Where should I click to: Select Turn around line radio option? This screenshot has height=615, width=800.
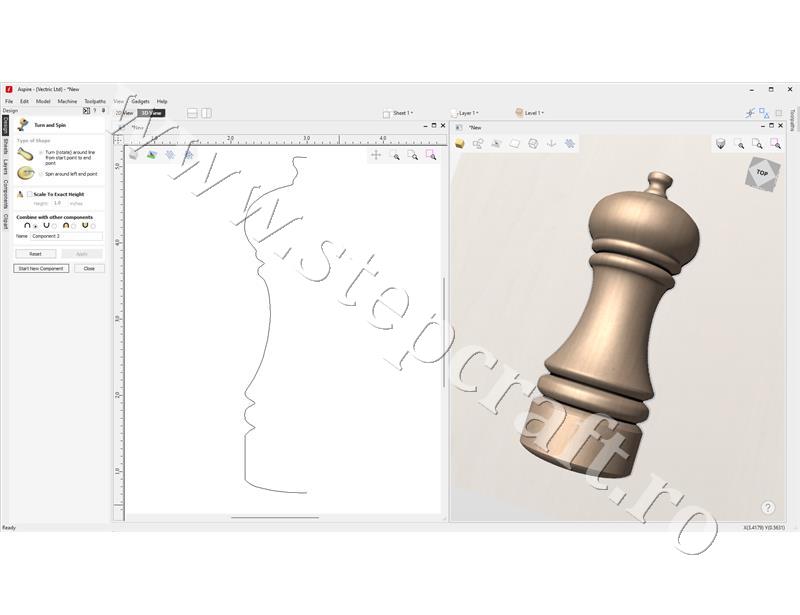[x=41, y=153]
